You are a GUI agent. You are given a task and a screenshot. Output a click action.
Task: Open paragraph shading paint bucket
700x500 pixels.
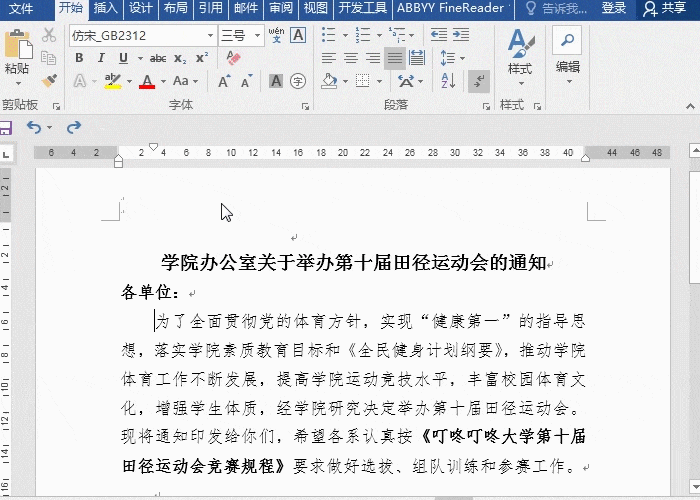[x=329, y=81]
